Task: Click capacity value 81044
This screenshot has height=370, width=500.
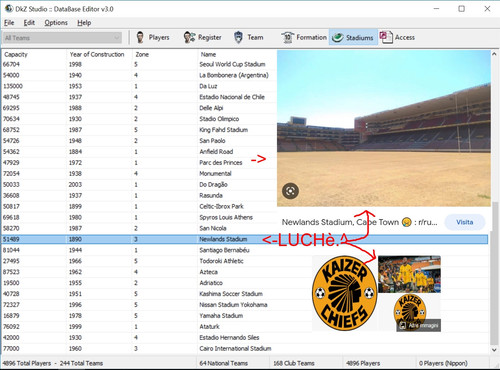Action: click(x=11, y=250)
